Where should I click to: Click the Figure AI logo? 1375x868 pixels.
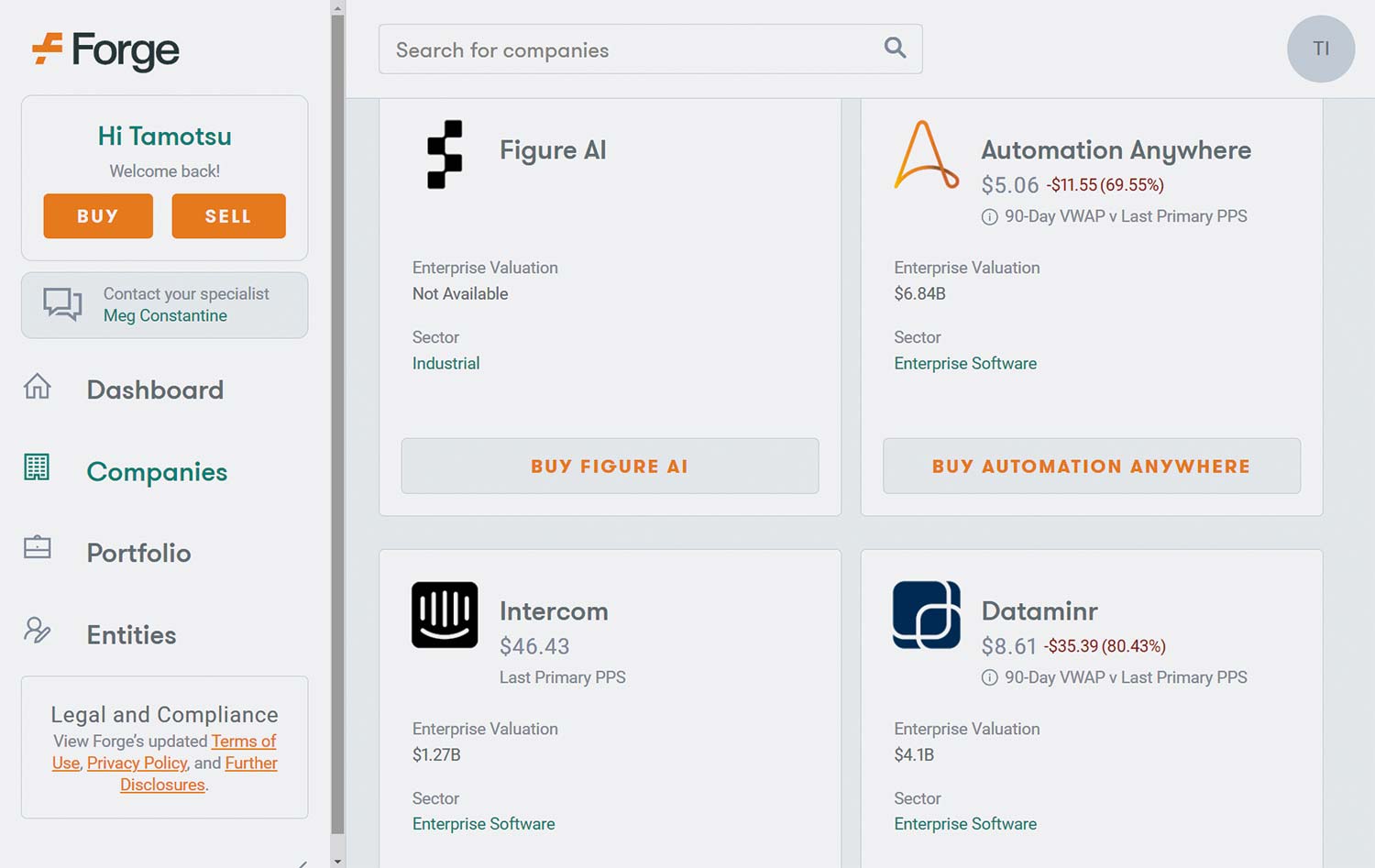coord(445,154)
